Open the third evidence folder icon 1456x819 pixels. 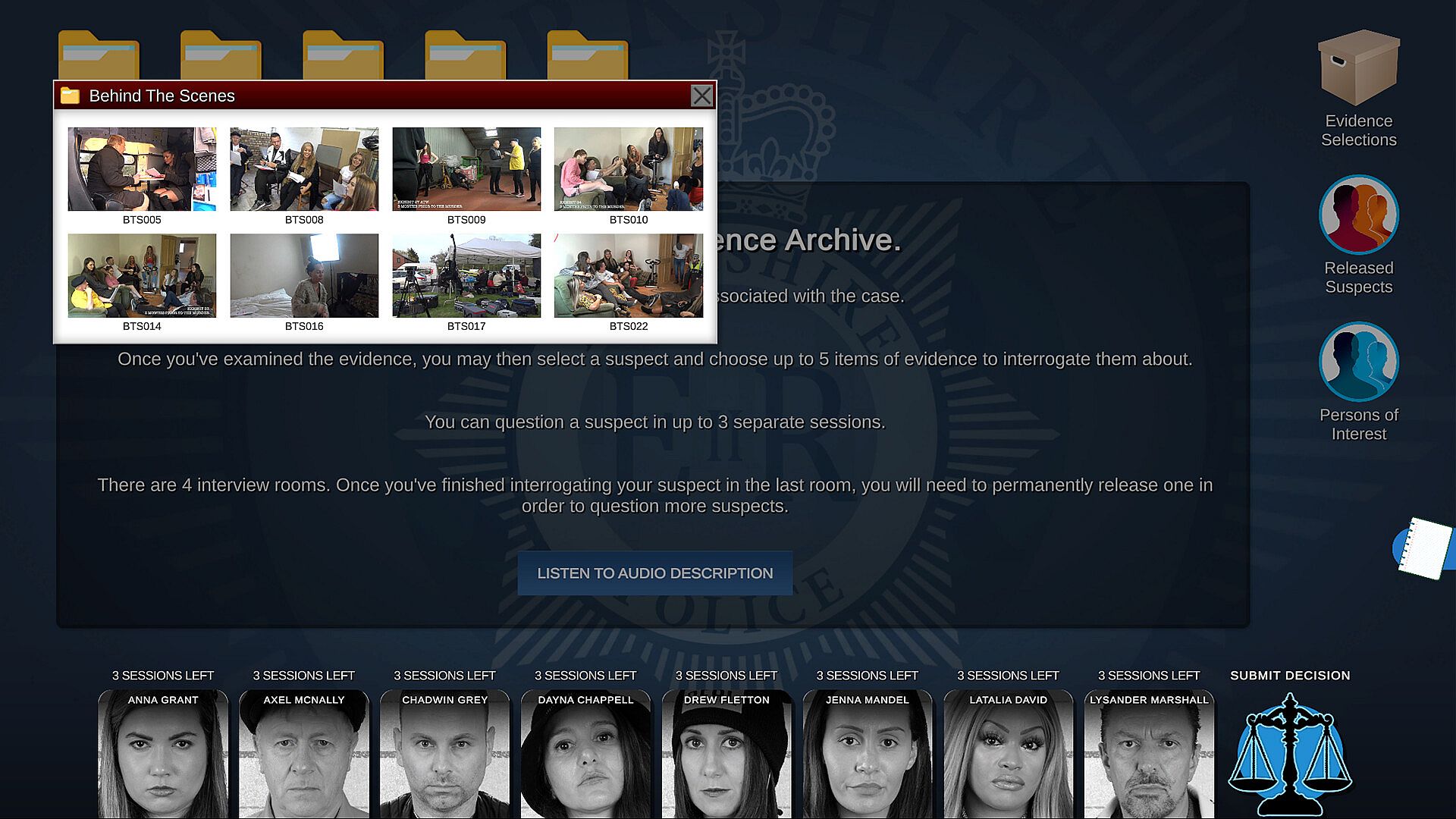(343, 56)
